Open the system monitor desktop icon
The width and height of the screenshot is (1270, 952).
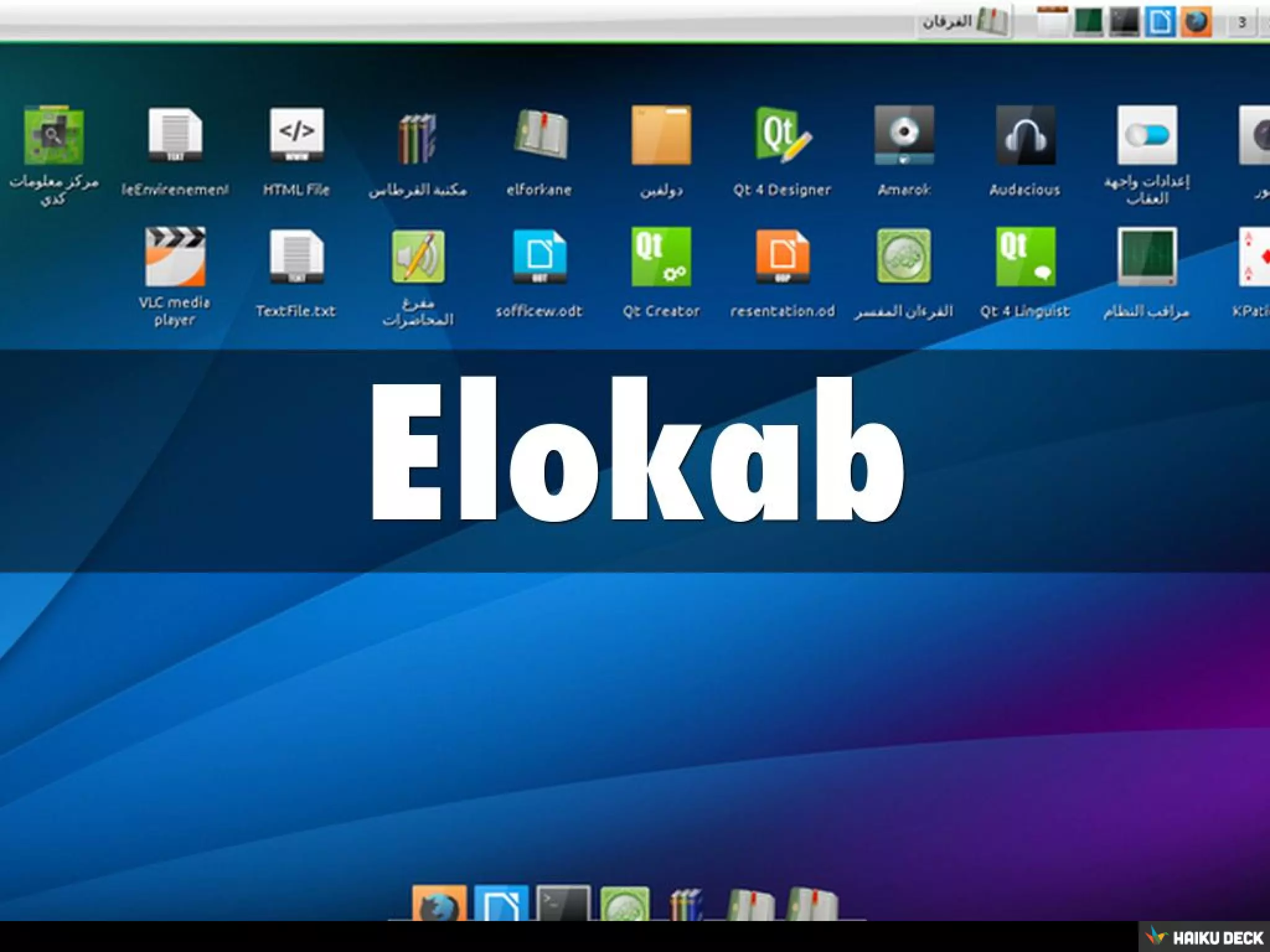[x=1147, y=257]
